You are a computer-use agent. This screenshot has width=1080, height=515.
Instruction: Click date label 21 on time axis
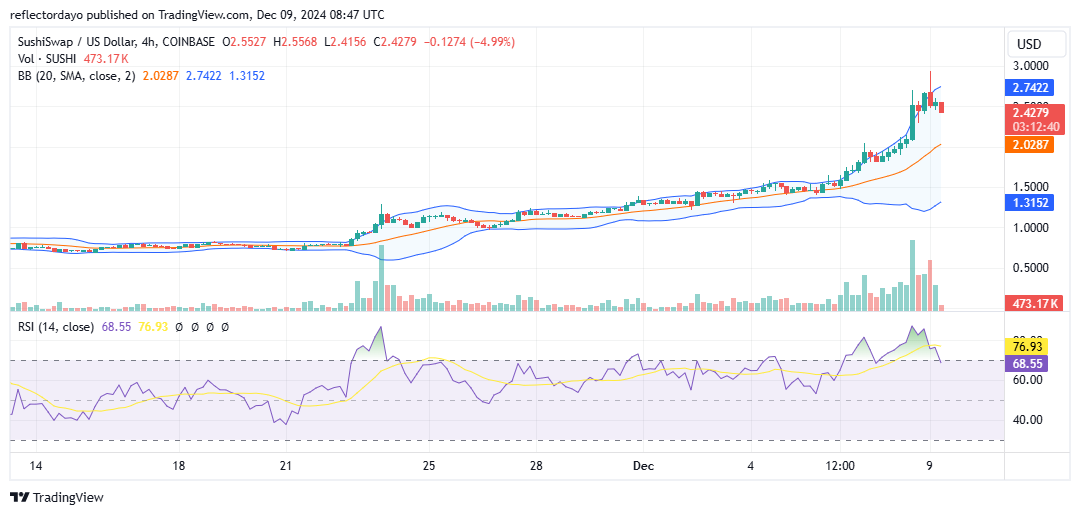(x=286, y=466)
